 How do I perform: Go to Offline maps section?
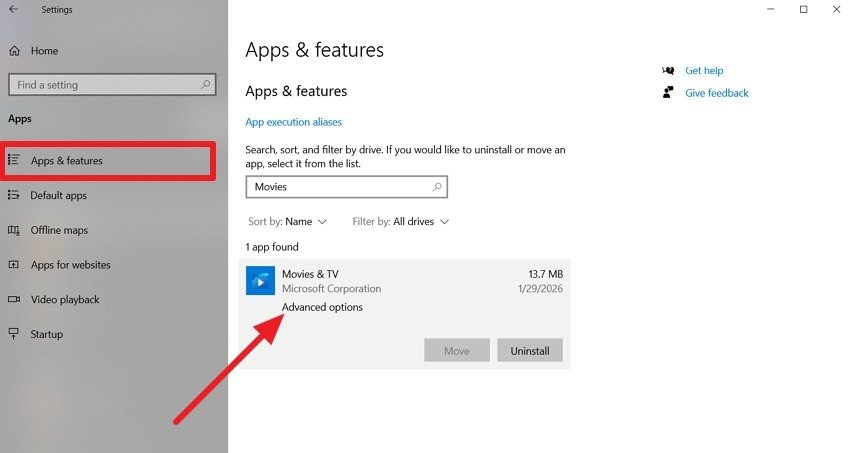[x=59, y=230]
